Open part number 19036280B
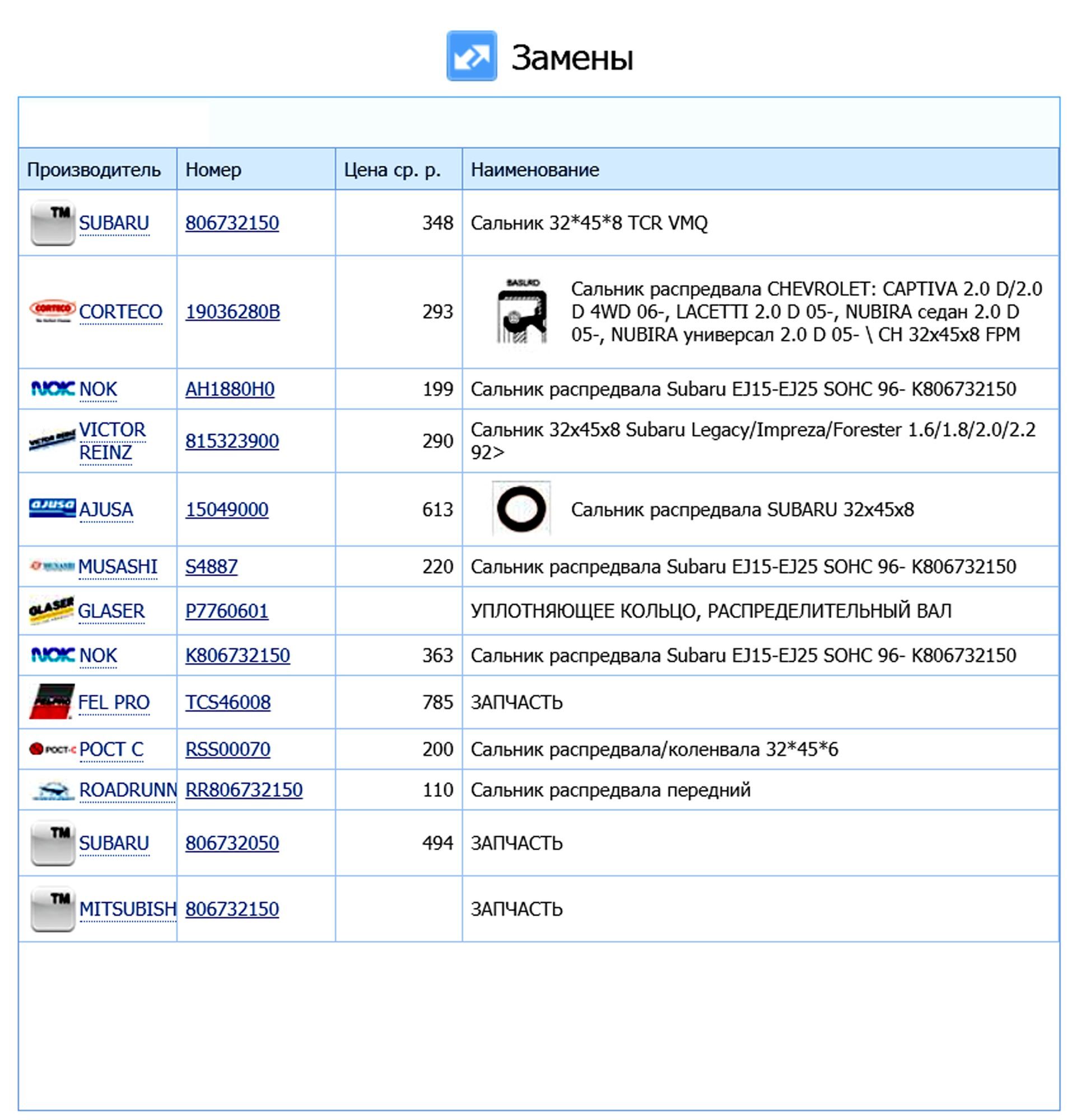Viewport: 1067px width, 1120px height. [232, 311]
